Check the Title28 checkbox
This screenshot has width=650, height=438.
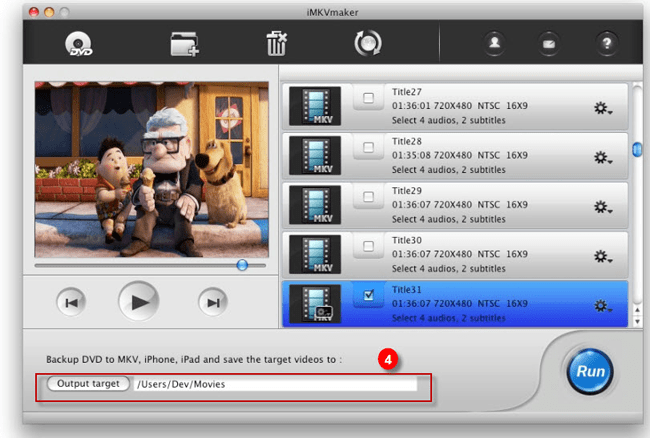pos(368,148)
